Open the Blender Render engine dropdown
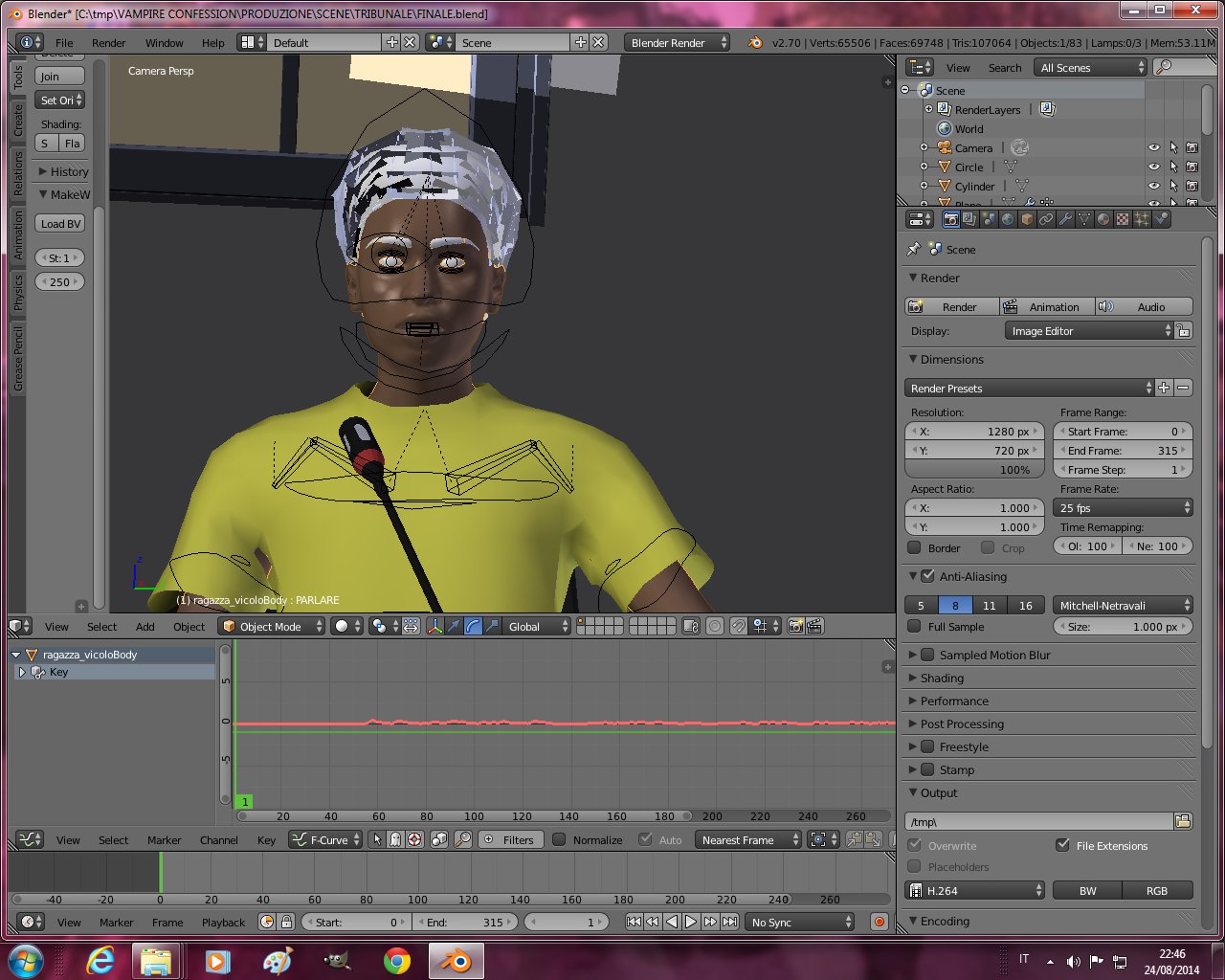Image resolution: width=1225 pixels, height=980 pixels. pyautogui.click(x=677, y=42)
